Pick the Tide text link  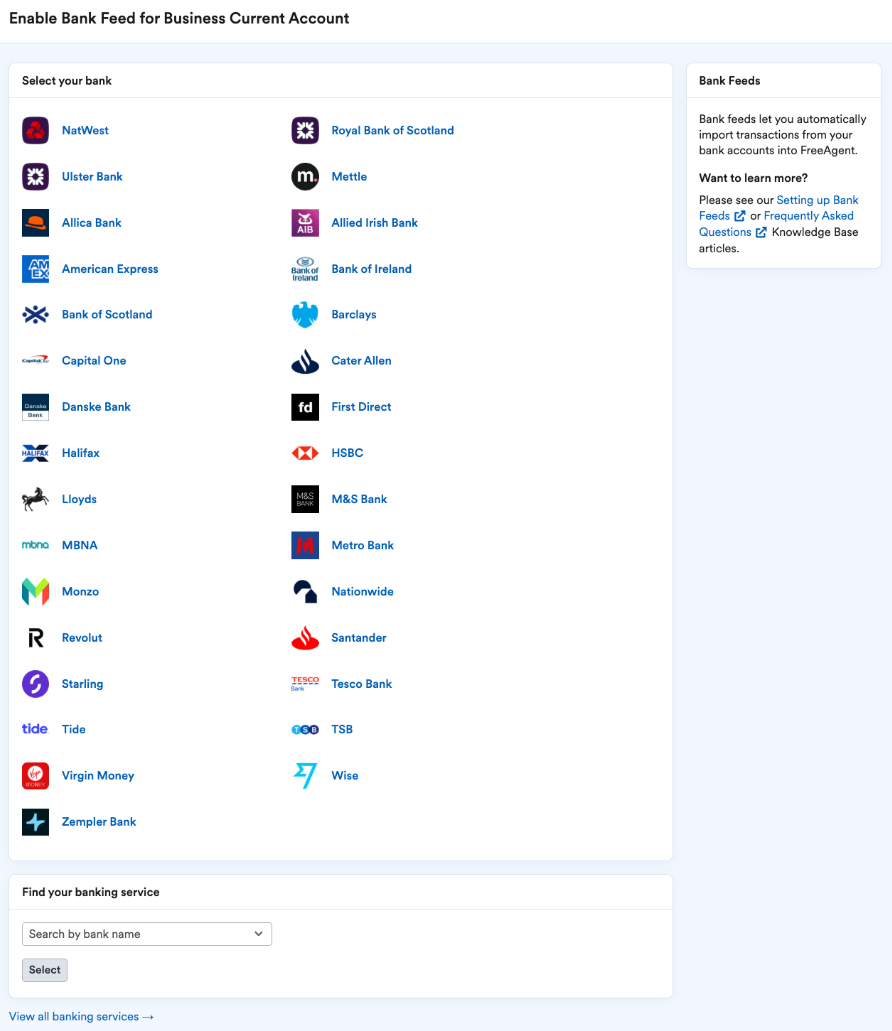[x=74, y=729]
